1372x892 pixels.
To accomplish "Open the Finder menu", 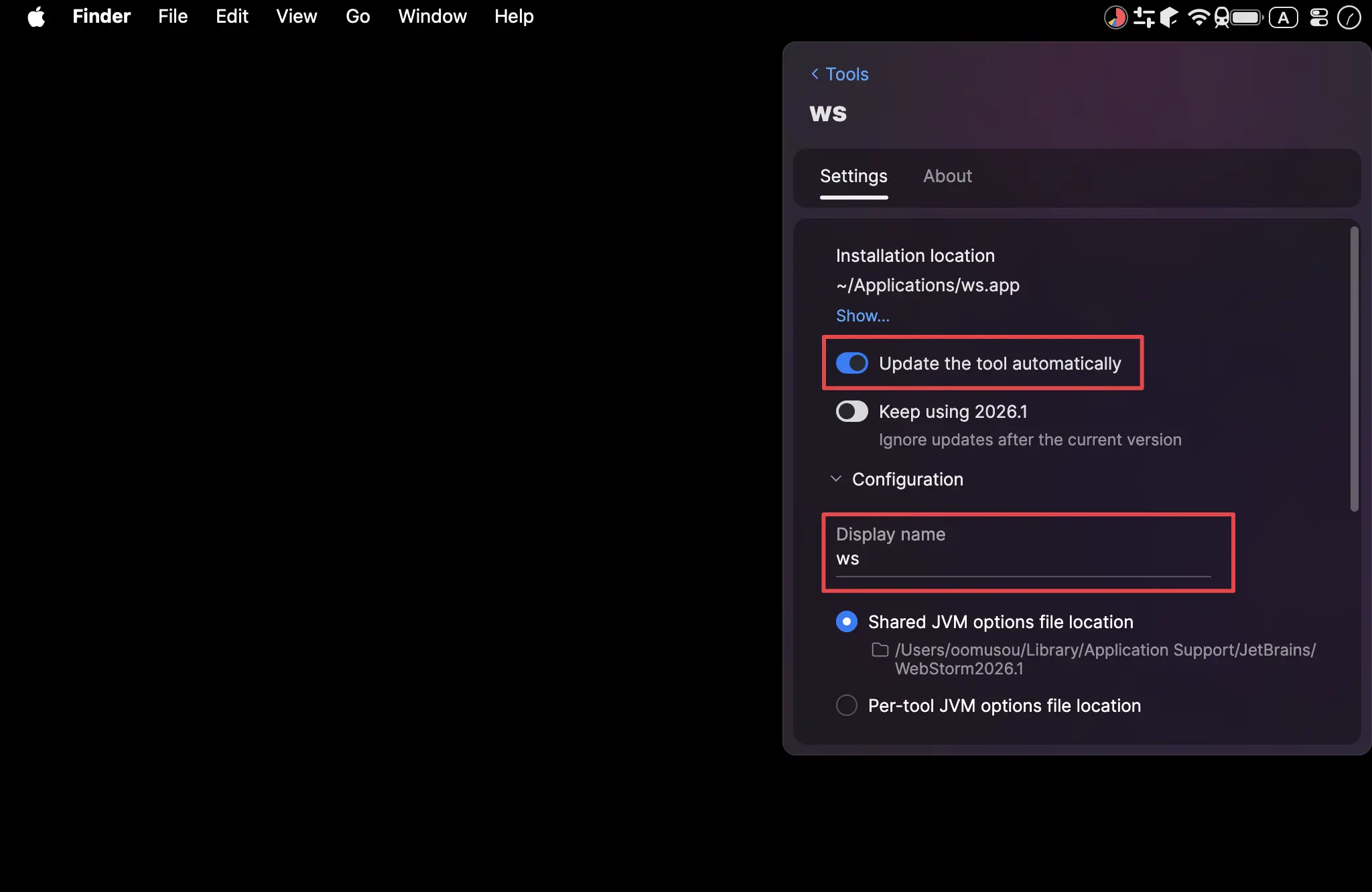I will point(101,17).
